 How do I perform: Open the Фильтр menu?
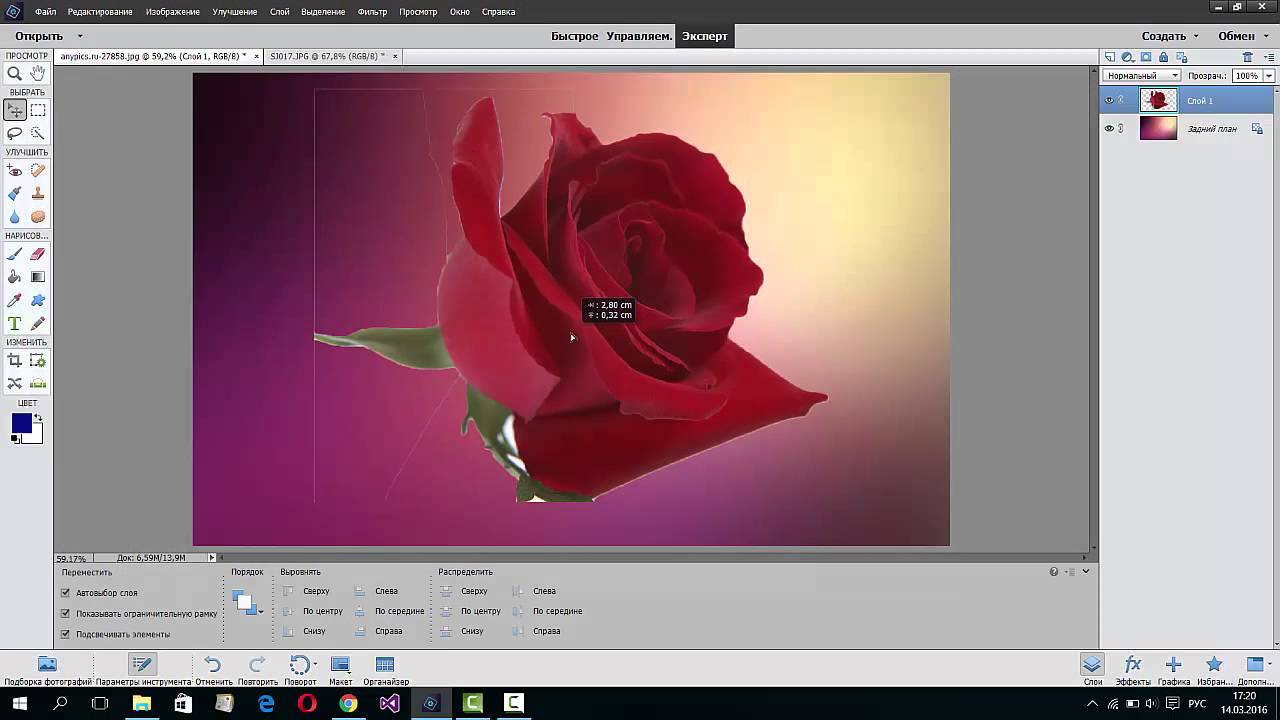pyautogui.click(x=372, y=12)
